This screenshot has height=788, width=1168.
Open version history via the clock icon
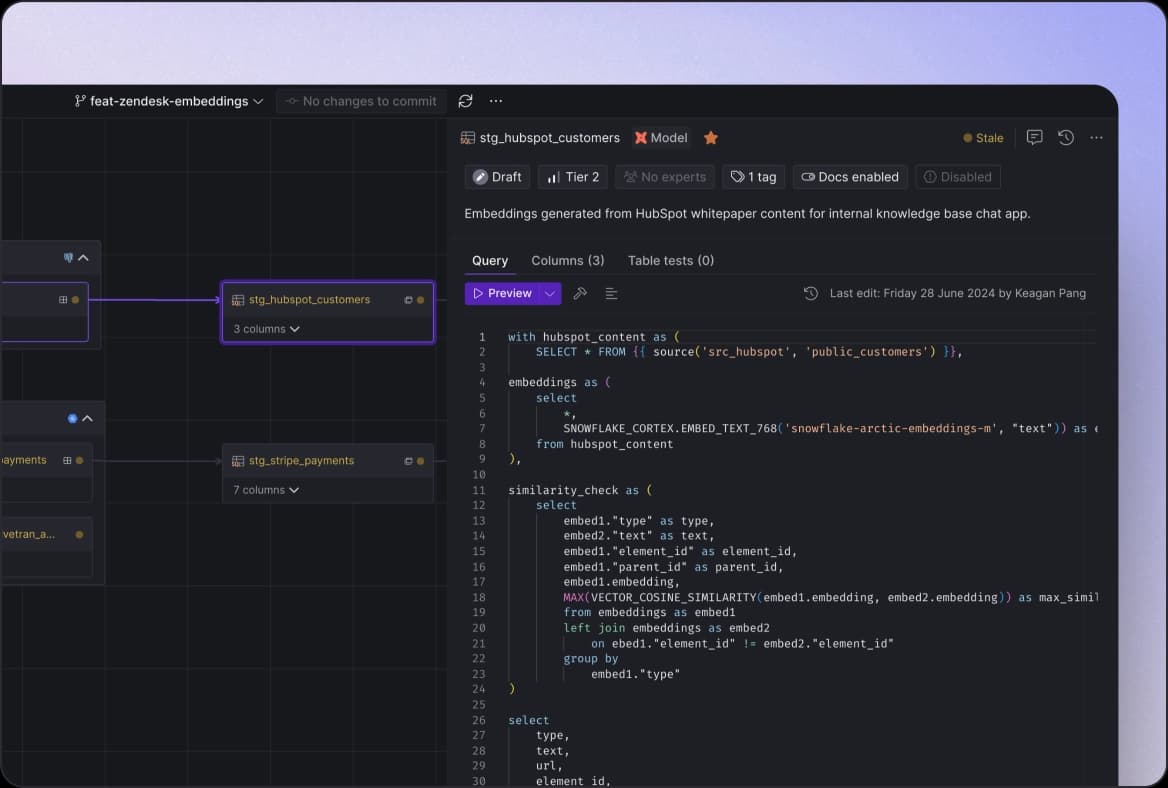tap(1065, 137)
